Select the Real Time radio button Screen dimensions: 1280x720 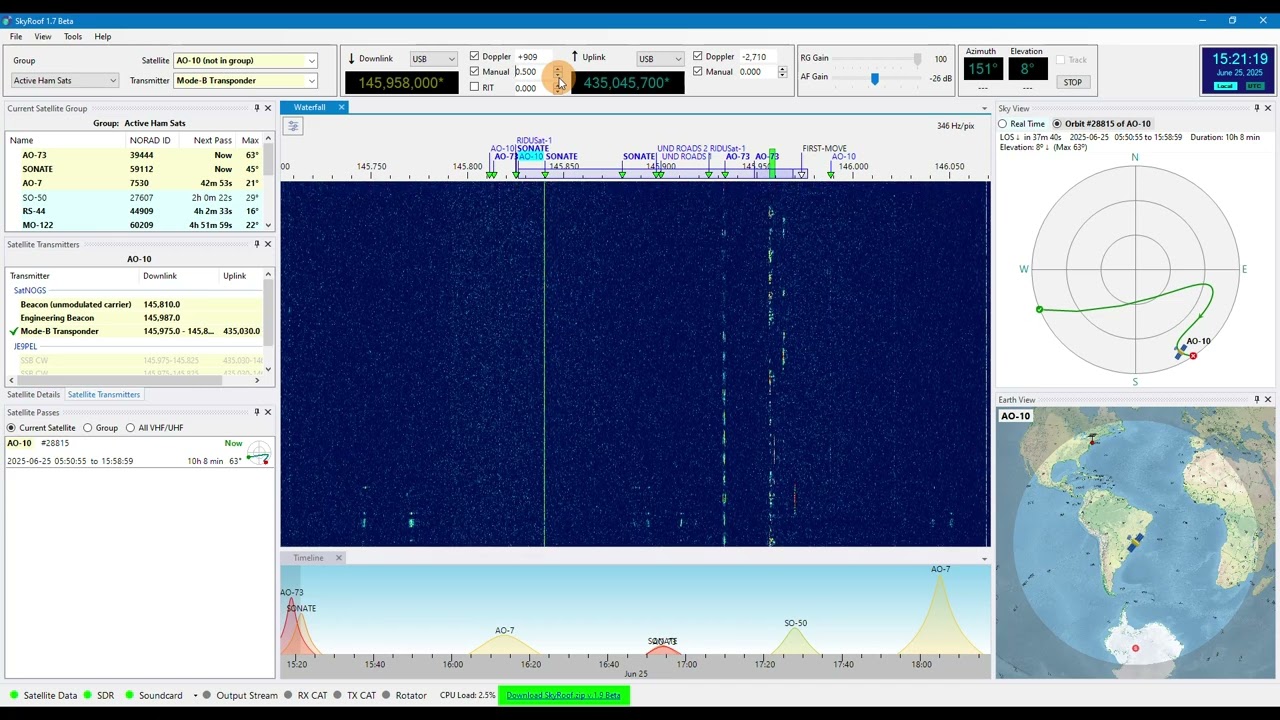point(1003,124)
